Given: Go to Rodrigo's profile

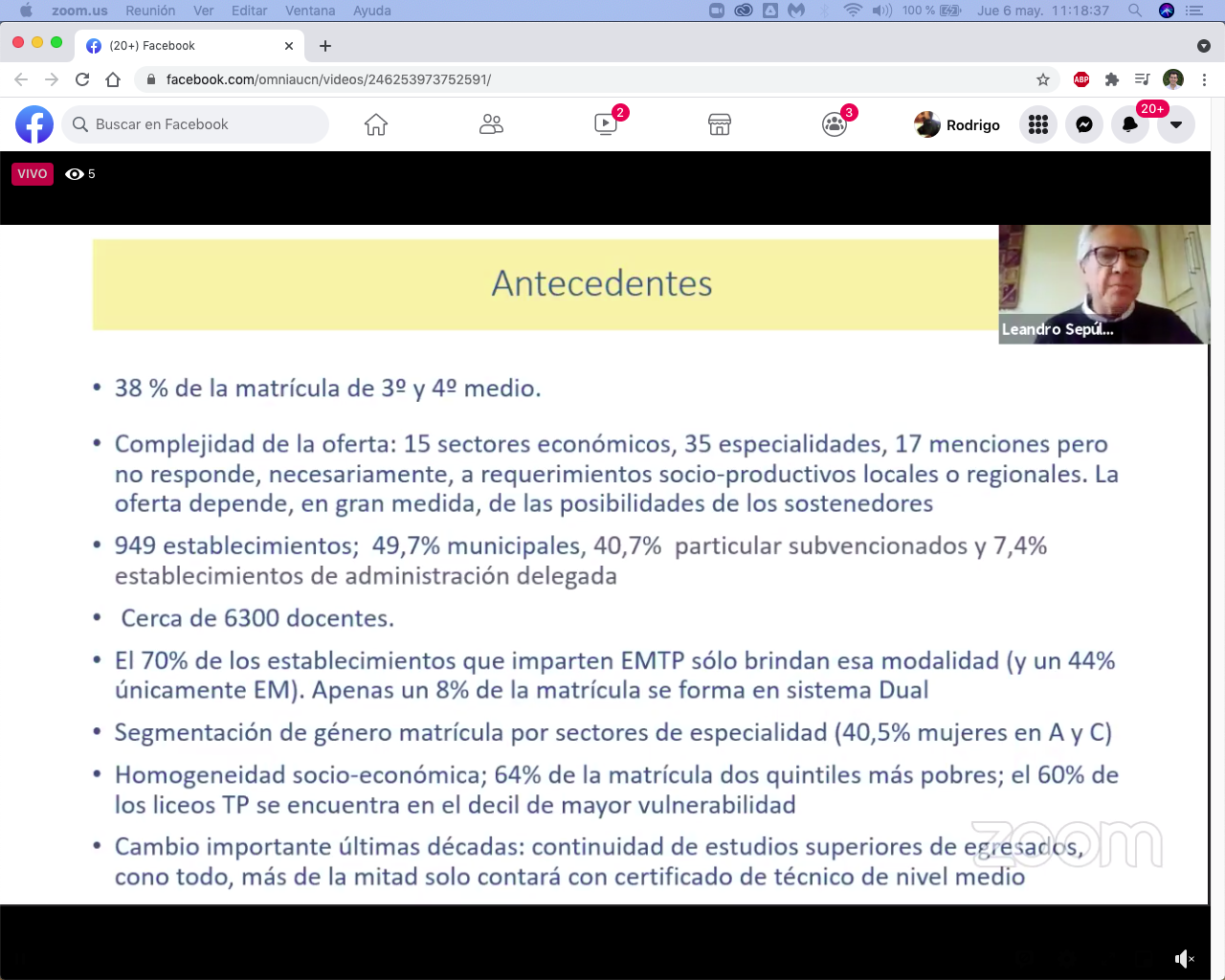Looking at the screenshot, I should tap(957, 124).
